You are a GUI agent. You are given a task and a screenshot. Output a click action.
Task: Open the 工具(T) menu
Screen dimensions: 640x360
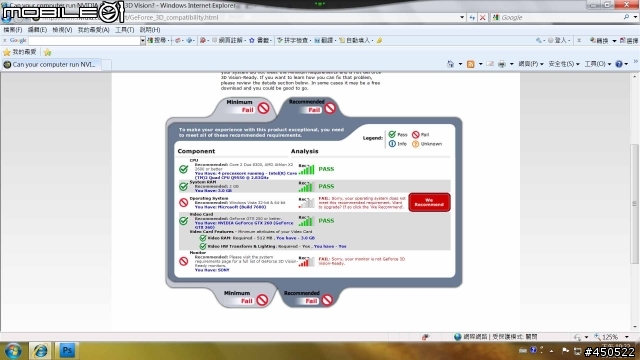(x=124, y=30)
